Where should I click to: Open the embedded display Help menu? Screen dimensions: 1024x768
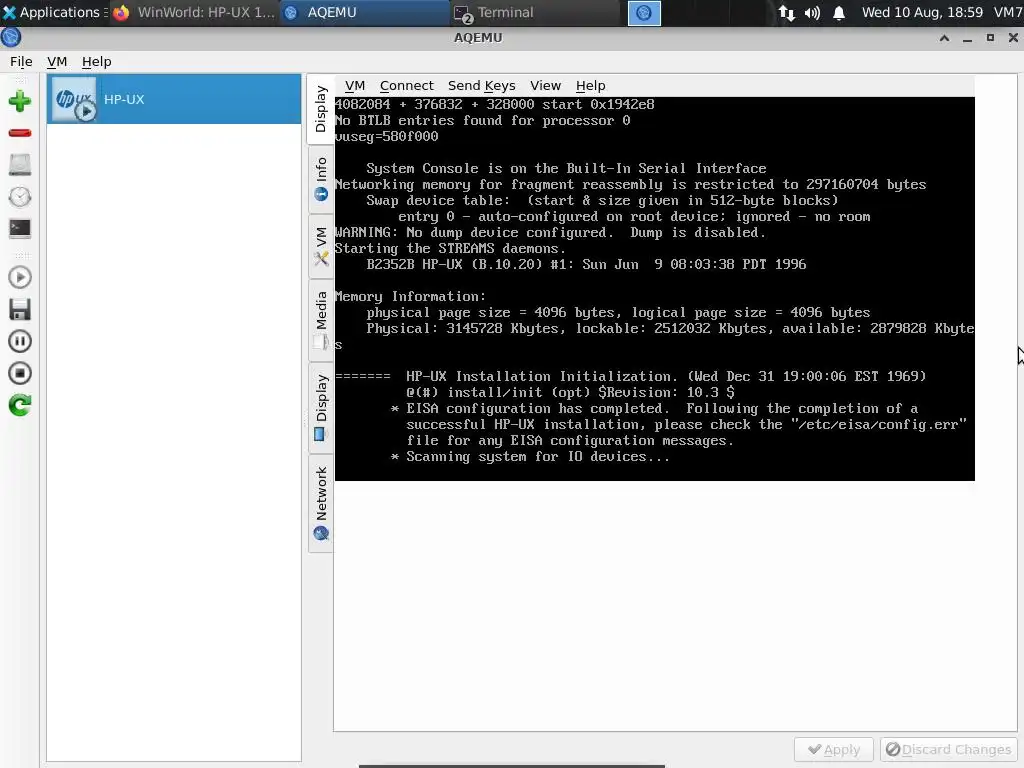click(x=590, y=86)
